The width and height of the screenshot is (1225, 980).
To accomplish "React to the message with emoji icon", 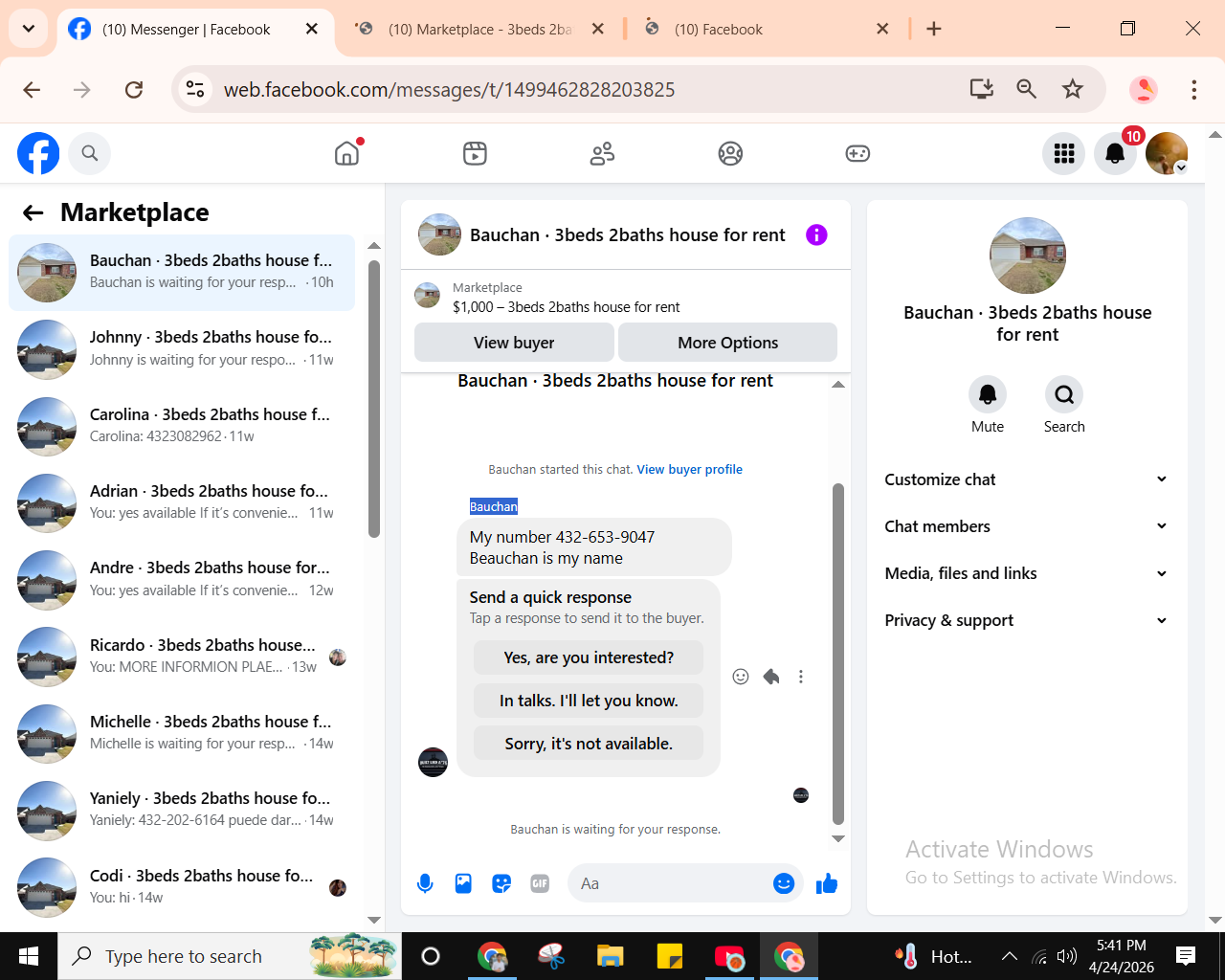I will (741, 677).
